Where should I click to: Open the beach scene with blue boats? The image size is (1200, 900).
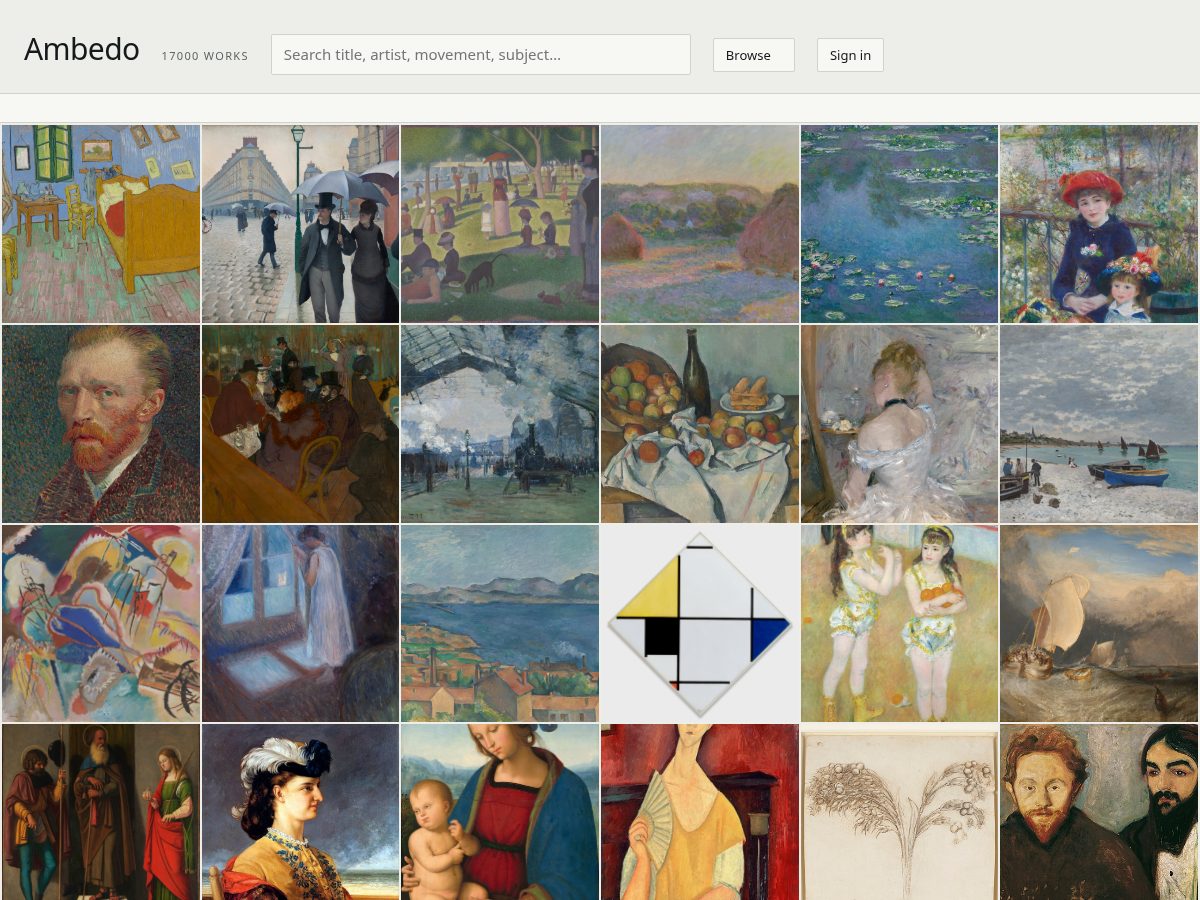[1100, 424]
